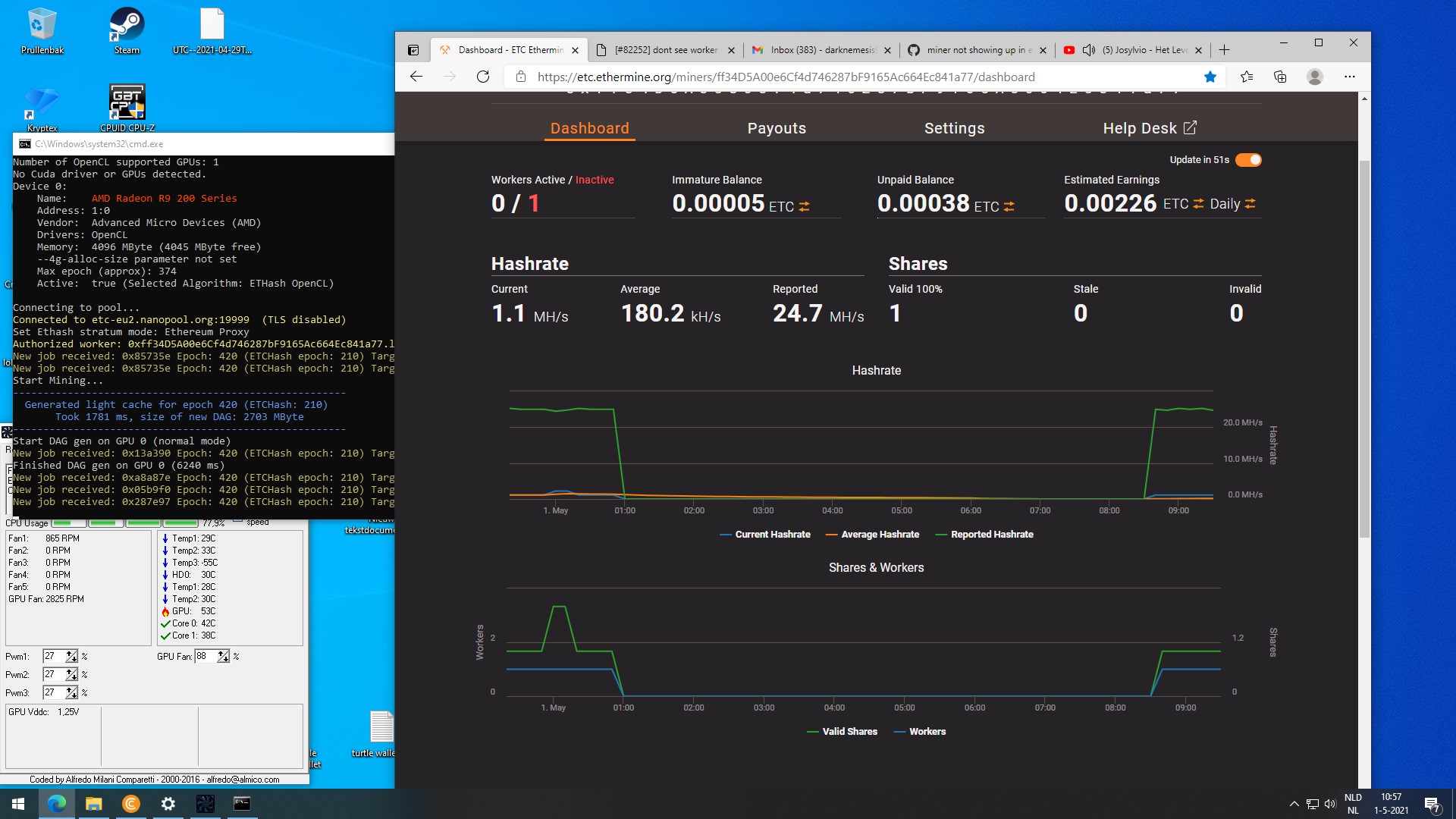1456x819 pixels.
Task: Click the browser profile avatar icon
Action: tap(1316, 77)
